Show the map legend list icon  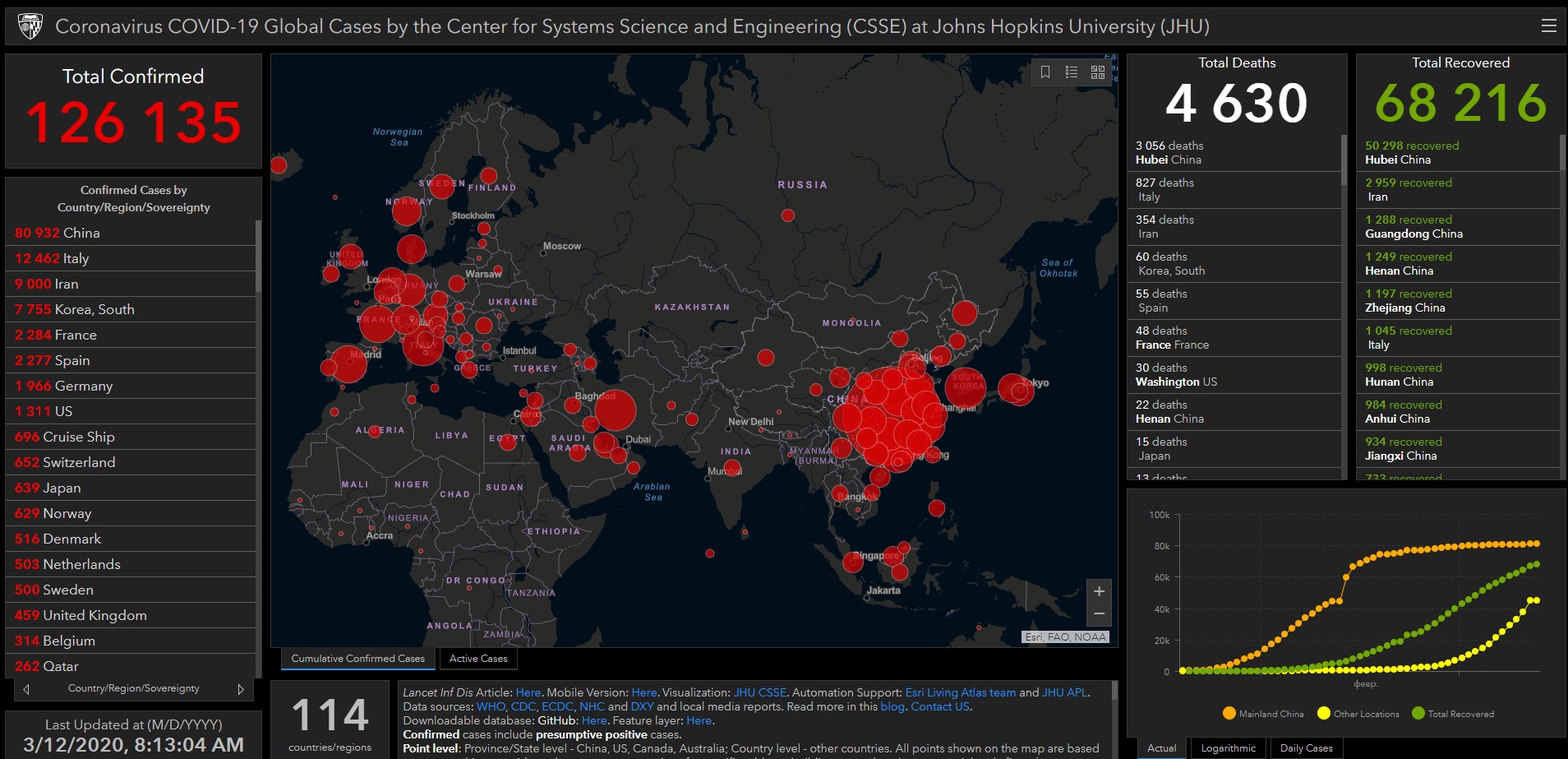point(1072,72)
